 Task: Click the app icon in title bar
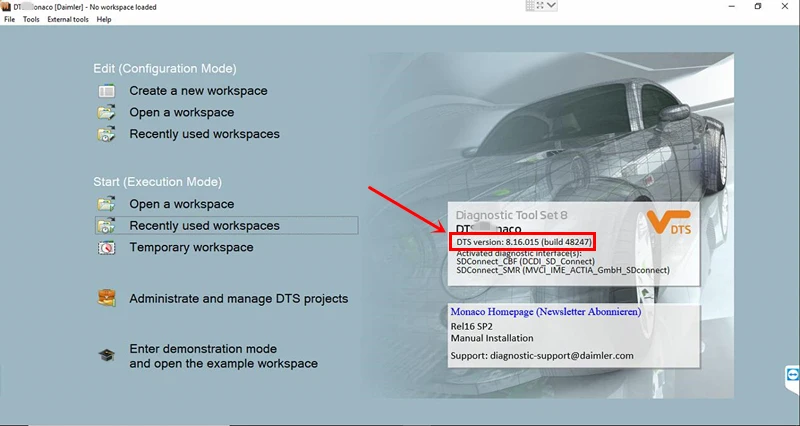click(6, 7)
